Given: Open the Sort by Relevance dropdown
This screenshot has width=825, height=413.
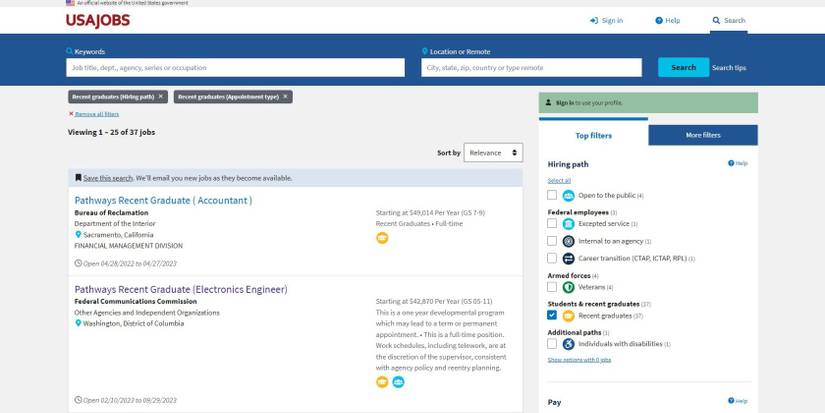Looking at the screenshot, I should pyautogui.click(x=493, y=153).
